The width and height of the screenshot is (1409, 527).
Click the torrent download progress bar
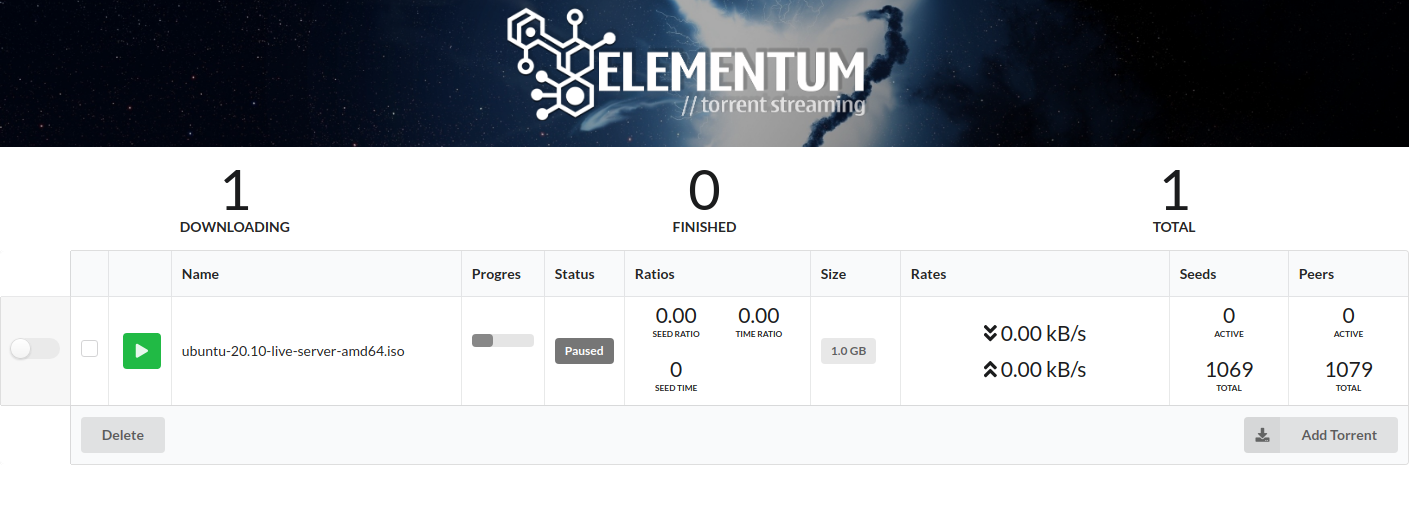tap(503, 341)
